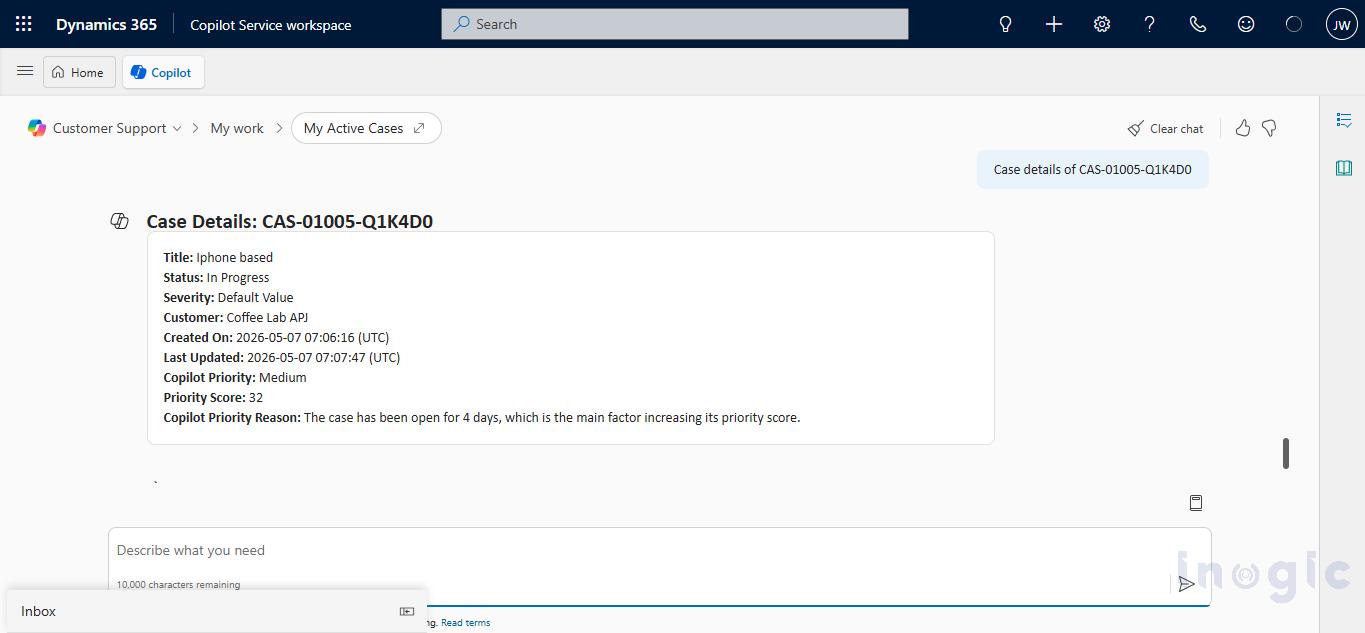Screen dimensions: 1365x633
Task: Switch to the Home tab
Action: [x=79, y=72]
